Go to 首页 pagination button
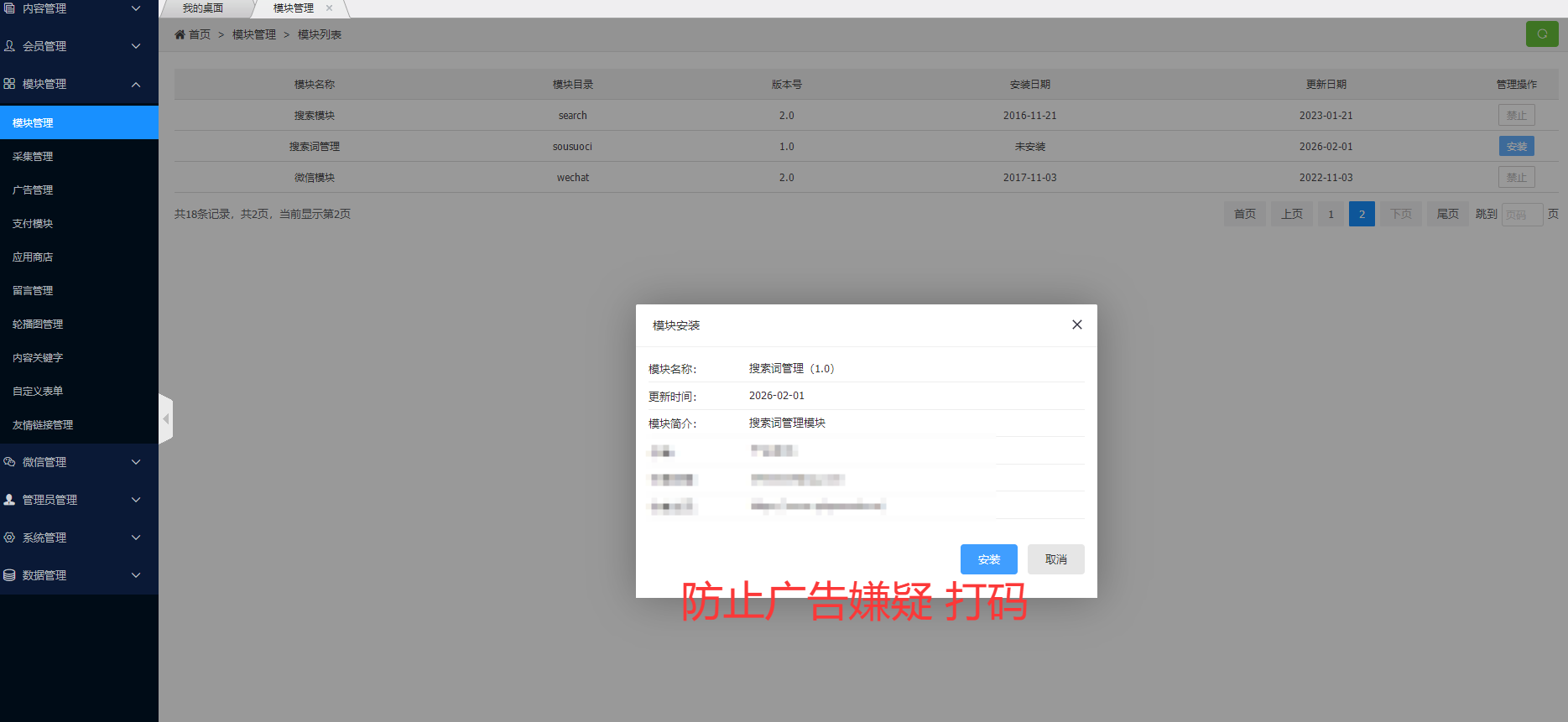 click(1245, 214)
